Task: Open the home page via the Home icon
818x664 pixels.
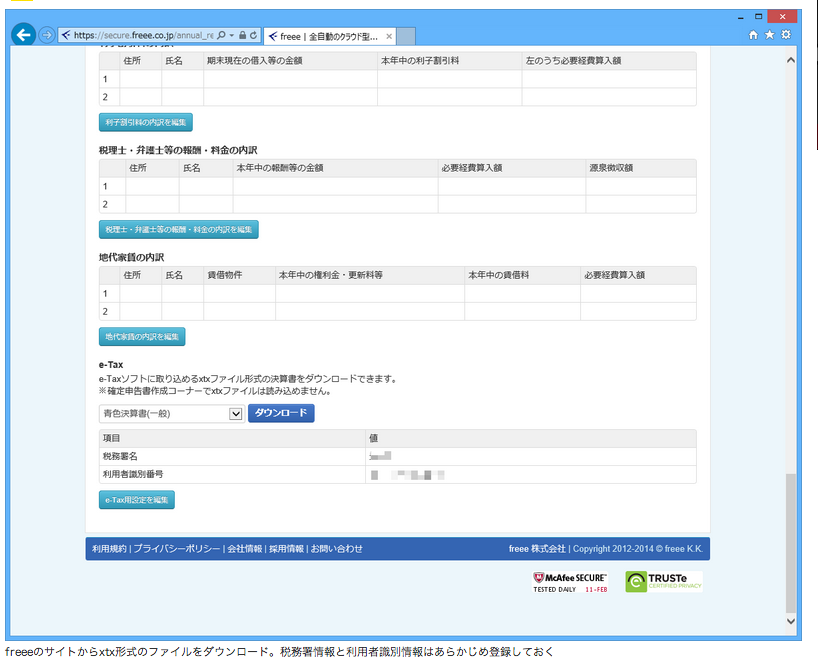Action: (x=752, y=33)
